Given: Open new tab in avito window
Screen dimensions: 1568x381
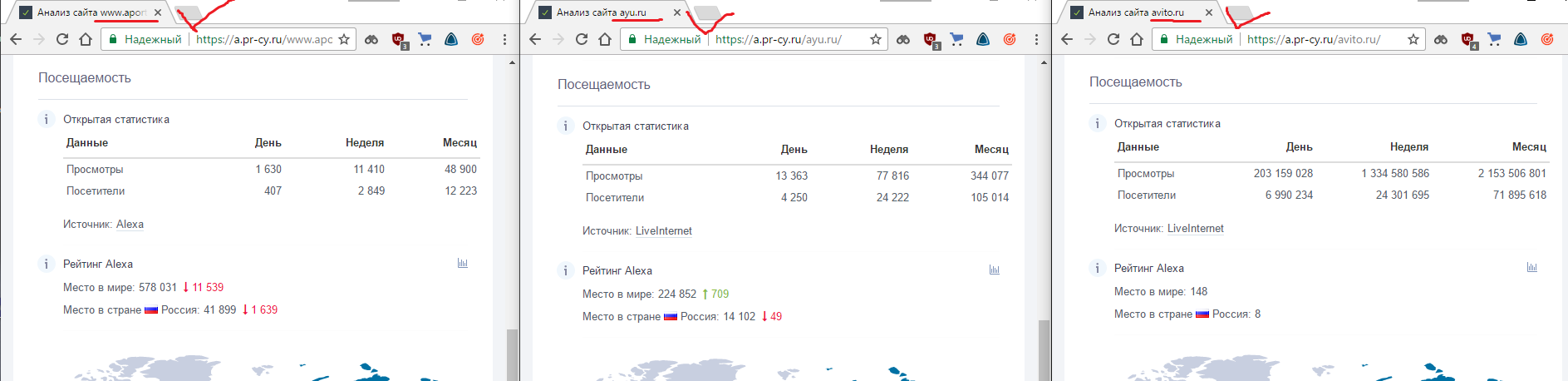Looking at the screenshot, I should coord(1239,12).
